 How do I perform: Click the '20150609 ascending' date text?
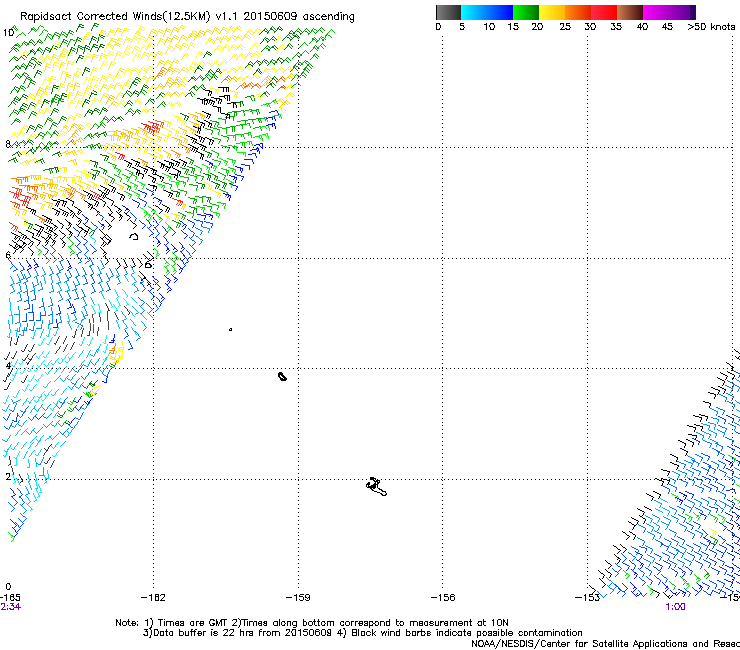pyautogui.click(x=299, y=17)
